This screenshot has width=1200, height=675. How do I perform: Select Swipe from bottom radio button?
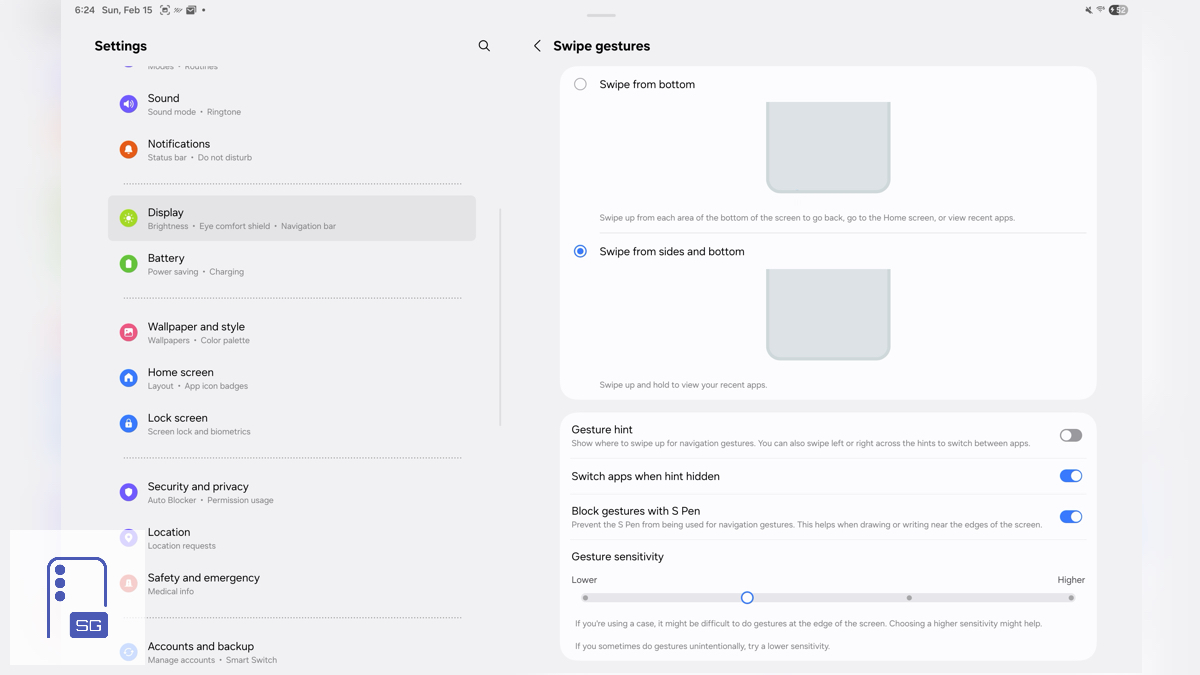click(580, 84)
